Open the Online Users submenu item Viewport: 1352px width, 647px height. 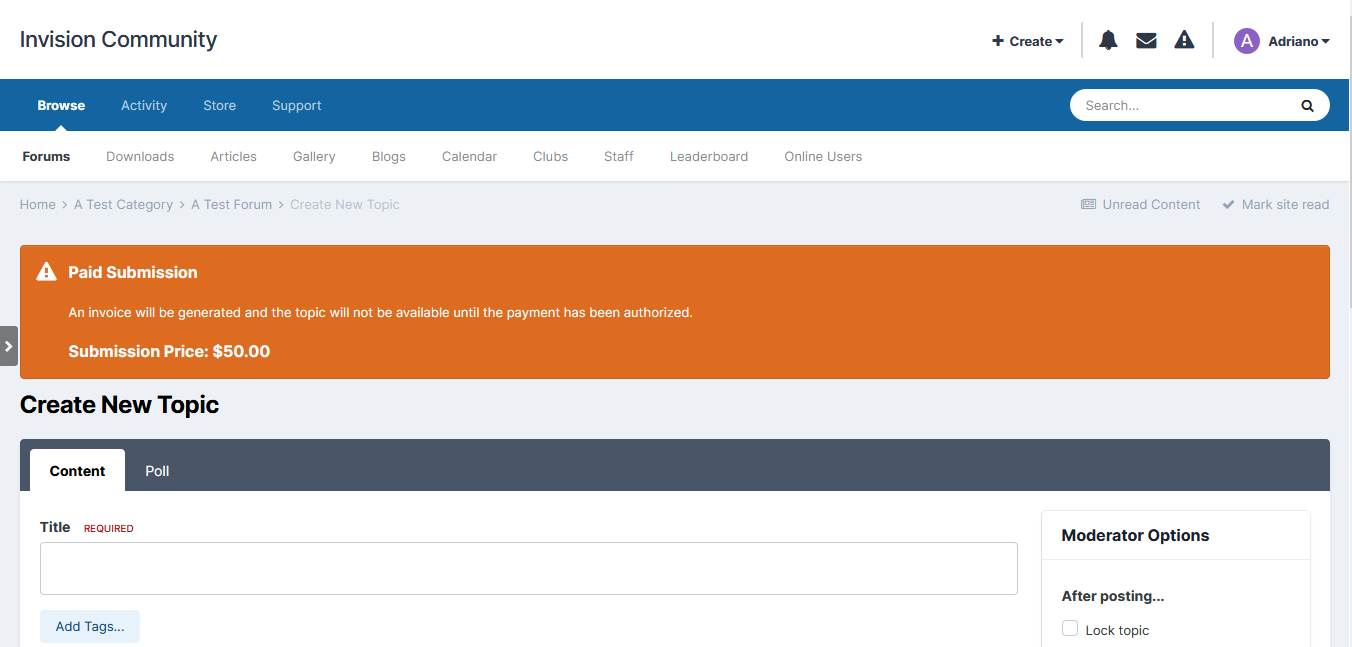pyautogui.click(x=823, y=156)
